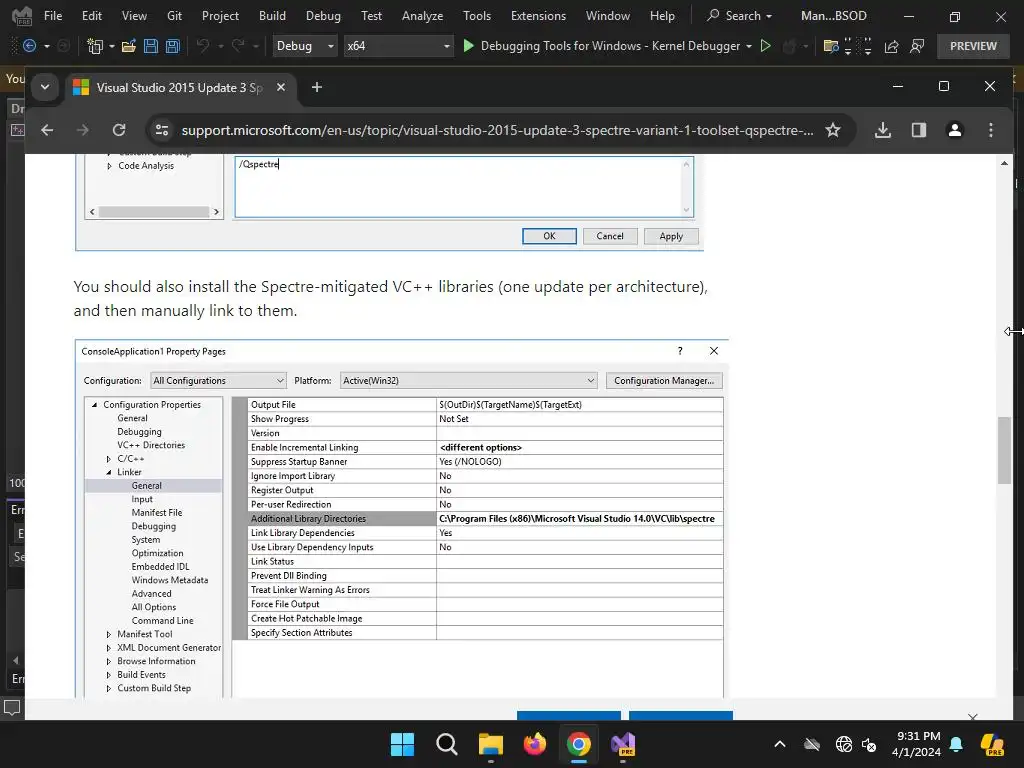Open the Tools menu
The image size is (1024, 768).
point(477,16)
